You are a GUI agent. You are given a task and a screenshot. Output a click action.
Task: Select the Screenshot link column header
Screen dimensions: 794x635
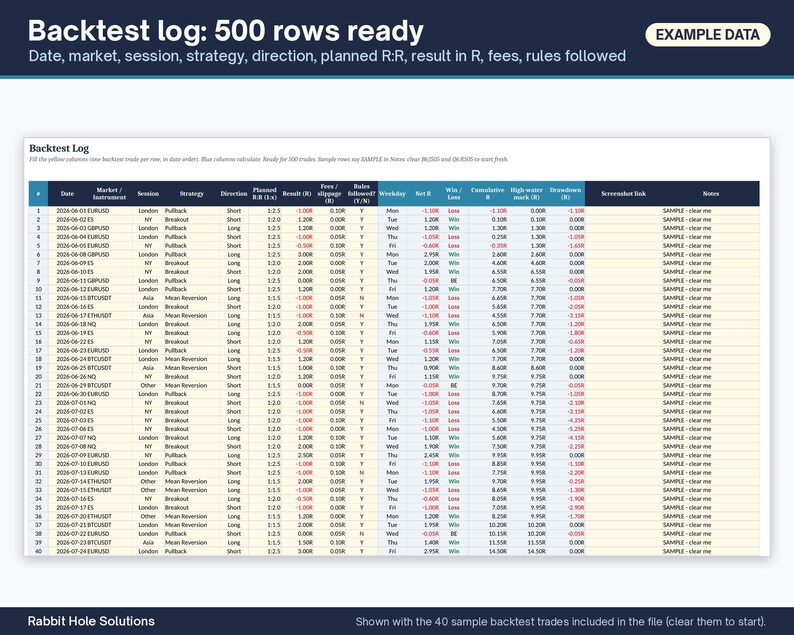click(x=623, y=193)
